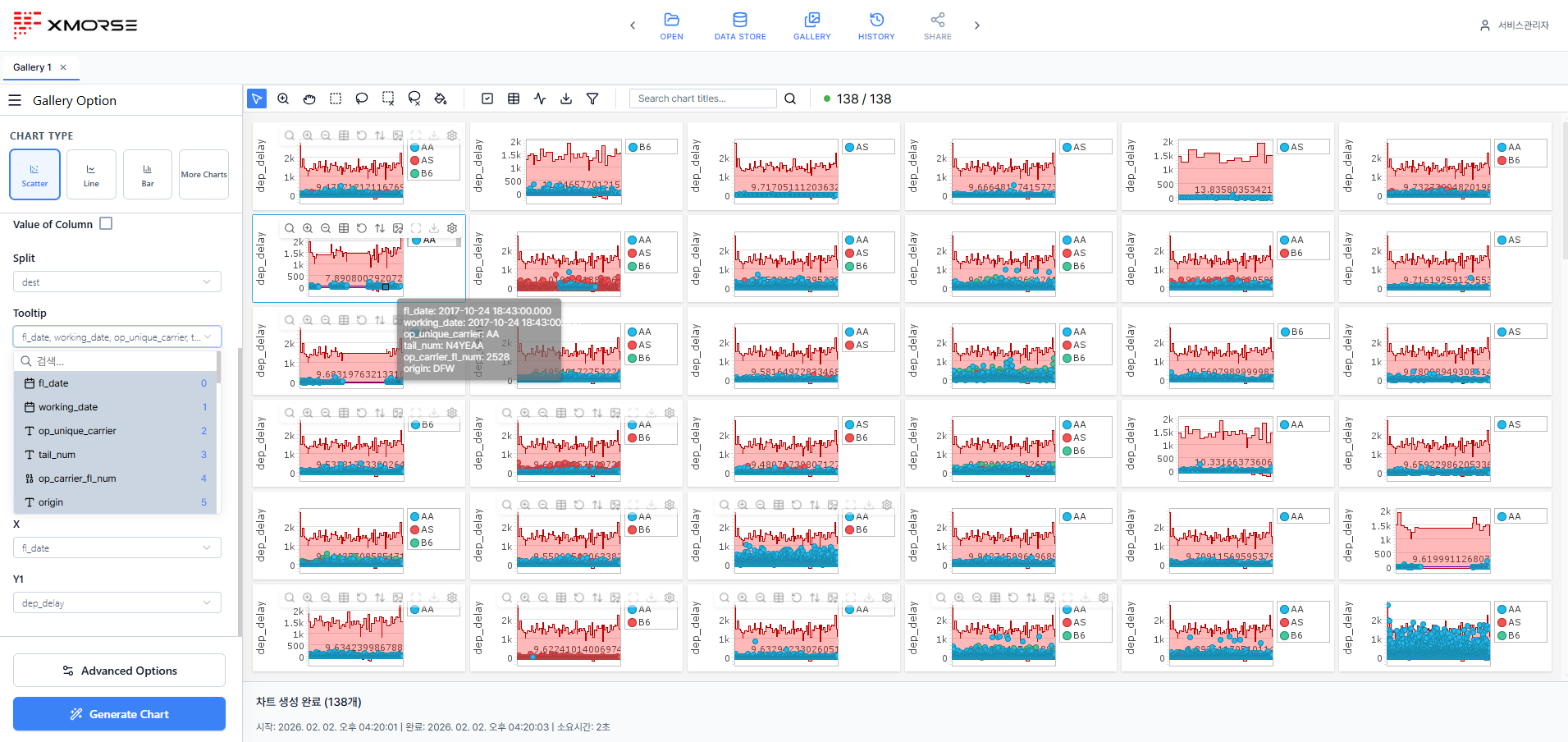Deselect fl_date in the tooltip list
This screenshot has height=742, width=1568.
click(116, 383)
